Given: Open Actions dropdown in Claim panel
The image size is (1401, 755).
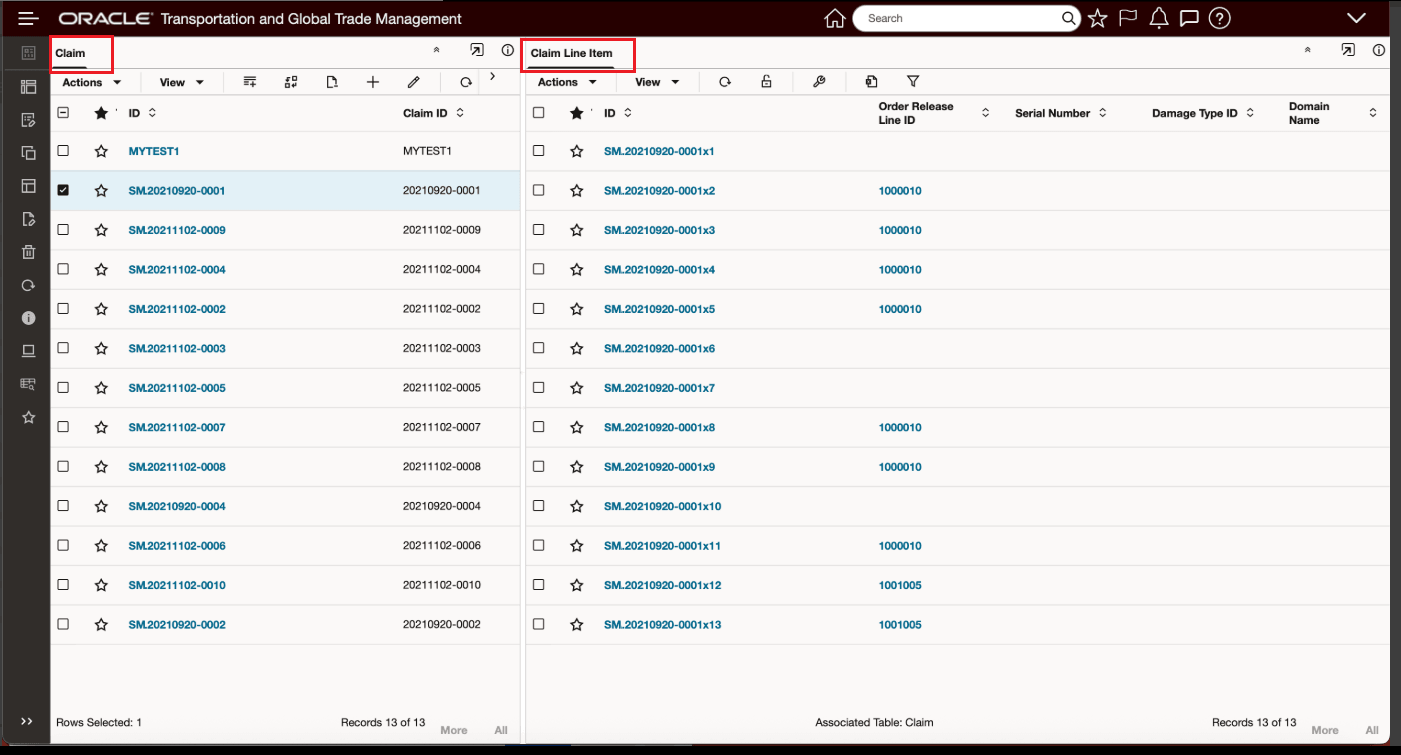Looking at the screenshot, I should click(91, 82).
